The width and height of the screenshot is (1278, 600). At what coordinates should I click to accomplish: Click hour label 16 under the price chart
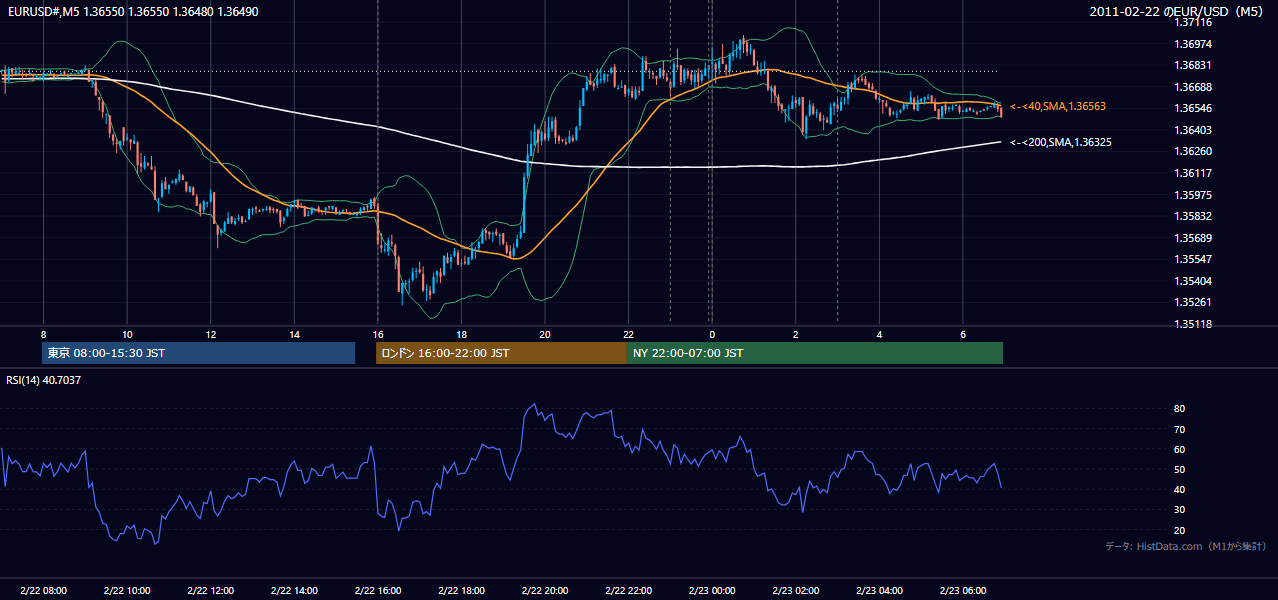378,334
